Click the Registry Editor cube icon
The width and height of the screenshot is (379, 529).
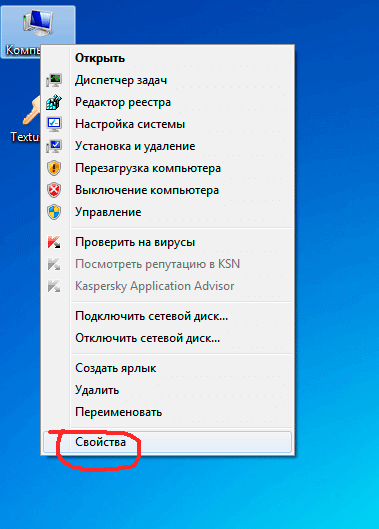click(54, 102)
